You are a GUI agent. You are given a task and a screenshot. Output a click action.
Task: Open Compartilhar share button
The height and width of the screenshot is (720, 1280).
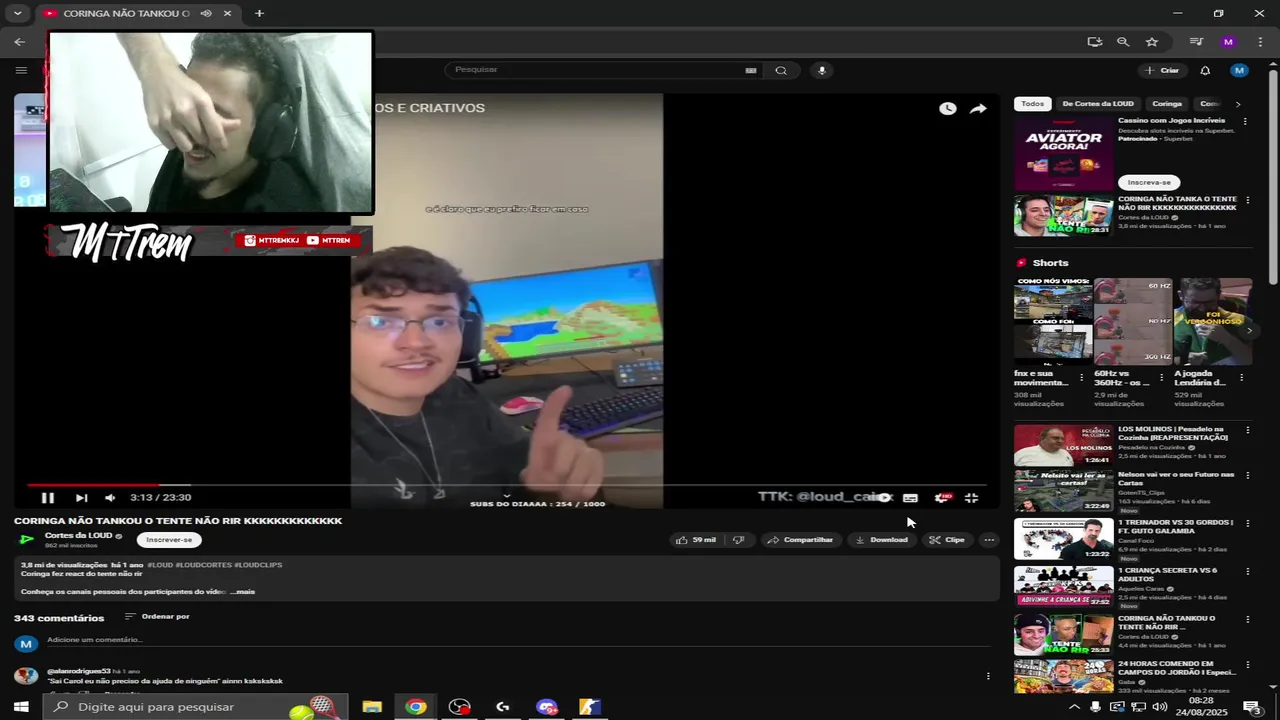click(799, 540)
